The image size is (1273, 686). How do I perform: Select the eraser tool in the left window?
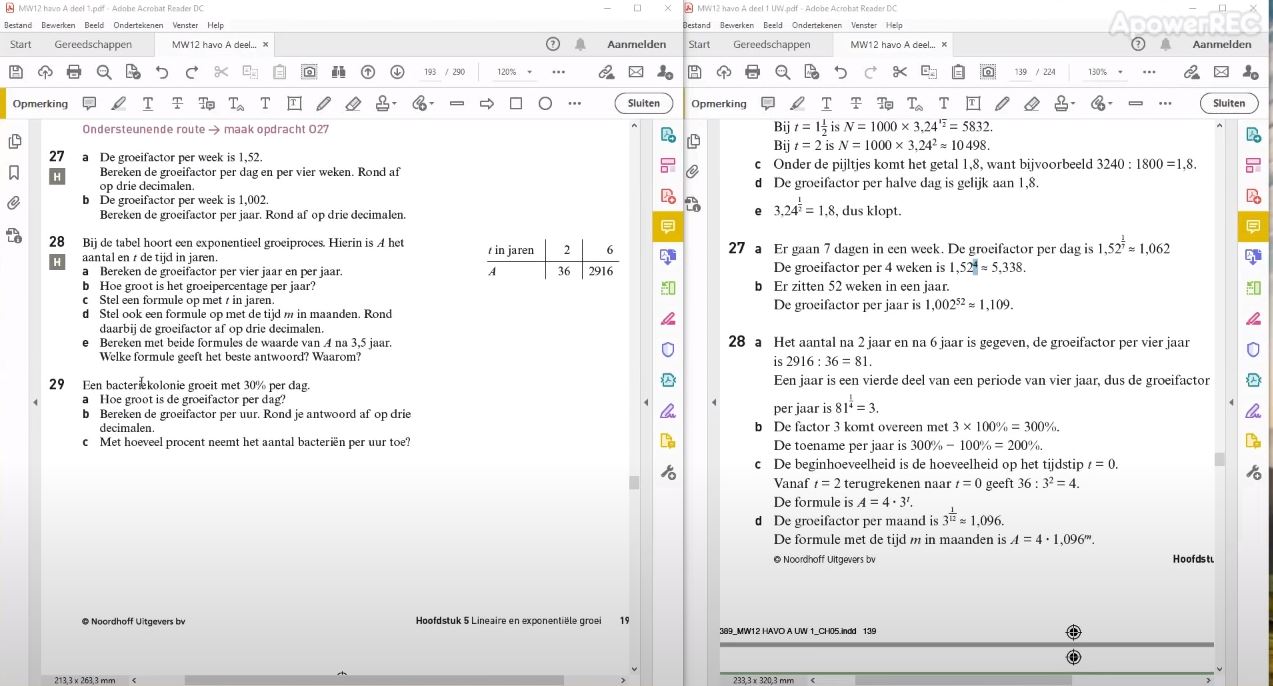click(x=353, y=103)
